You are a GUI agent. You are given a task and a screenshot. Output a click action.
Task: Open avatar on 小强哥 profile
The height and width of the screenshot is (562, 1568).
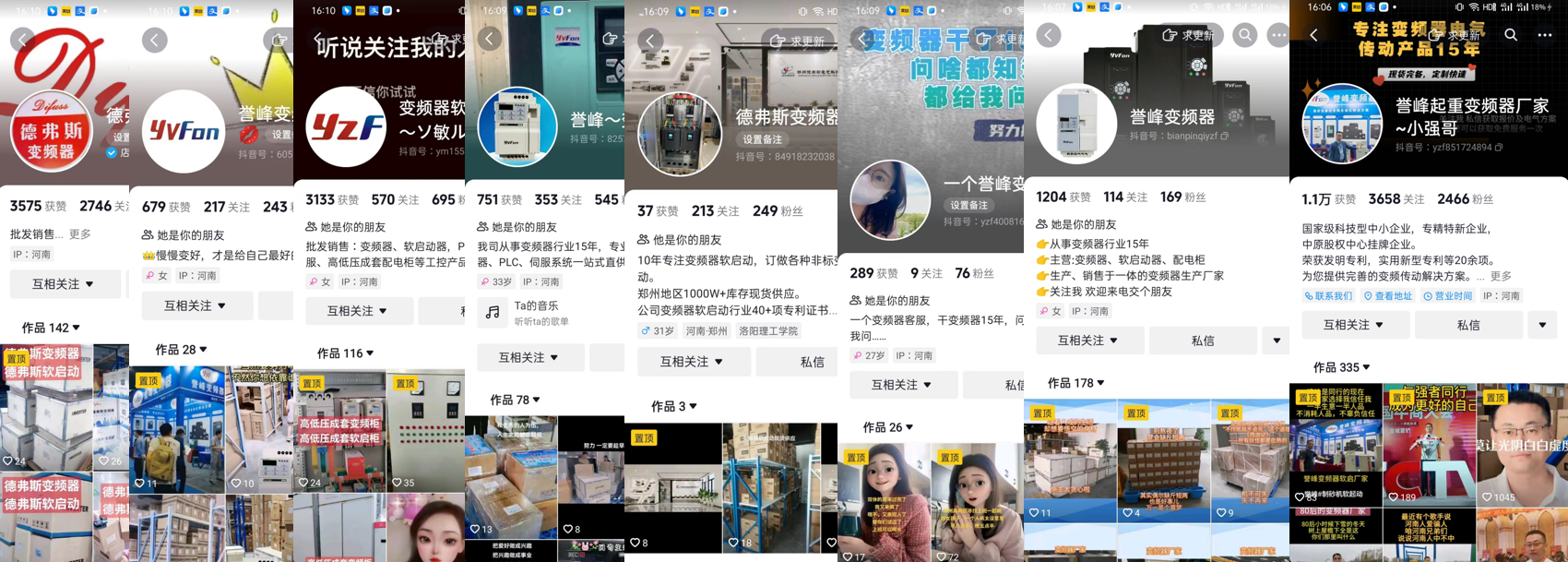pyautogui.click(x=1342, y=124)
